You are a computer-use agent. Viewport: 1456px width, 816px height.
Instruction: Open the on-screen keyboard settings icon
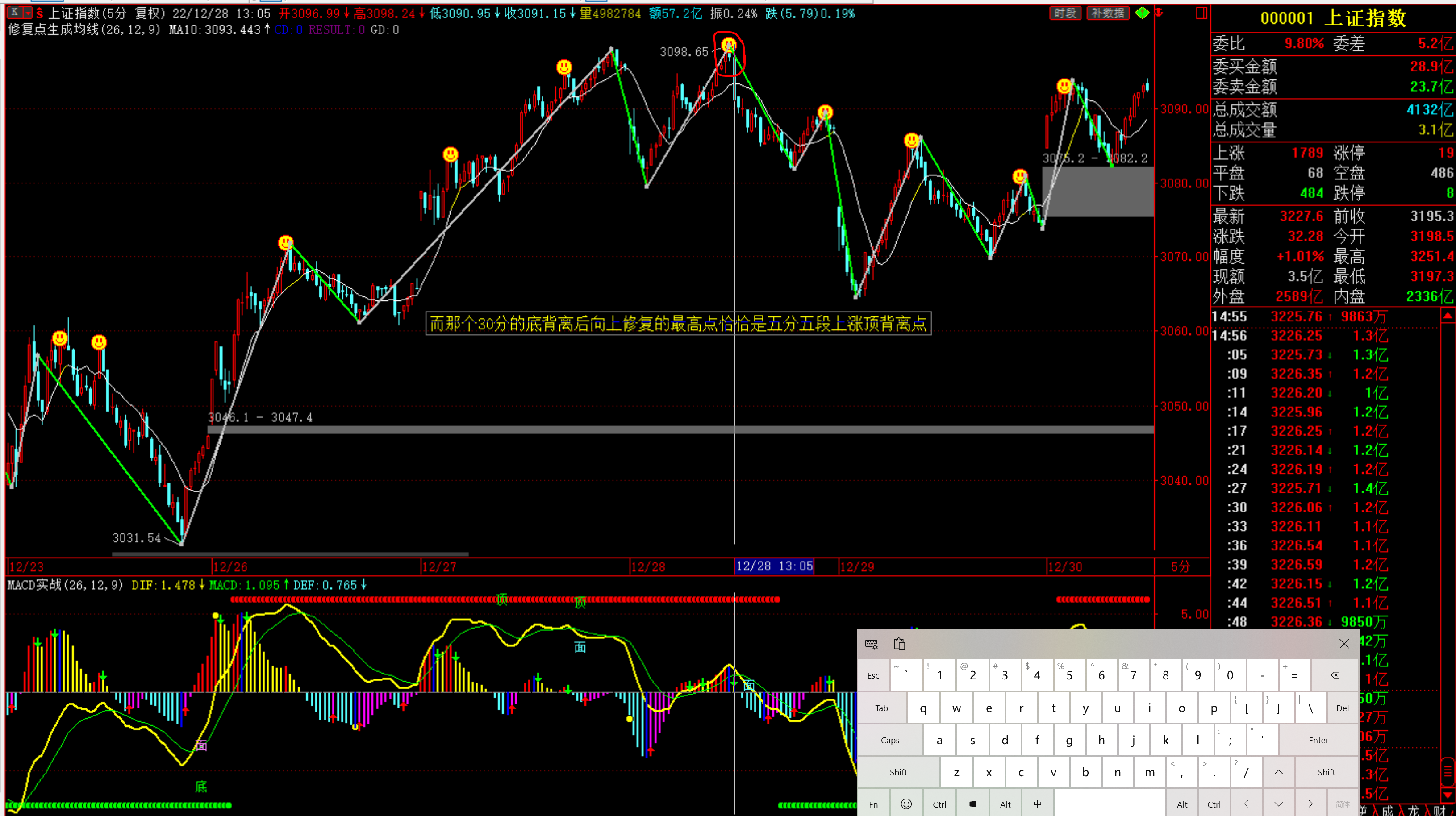point(871,644)
